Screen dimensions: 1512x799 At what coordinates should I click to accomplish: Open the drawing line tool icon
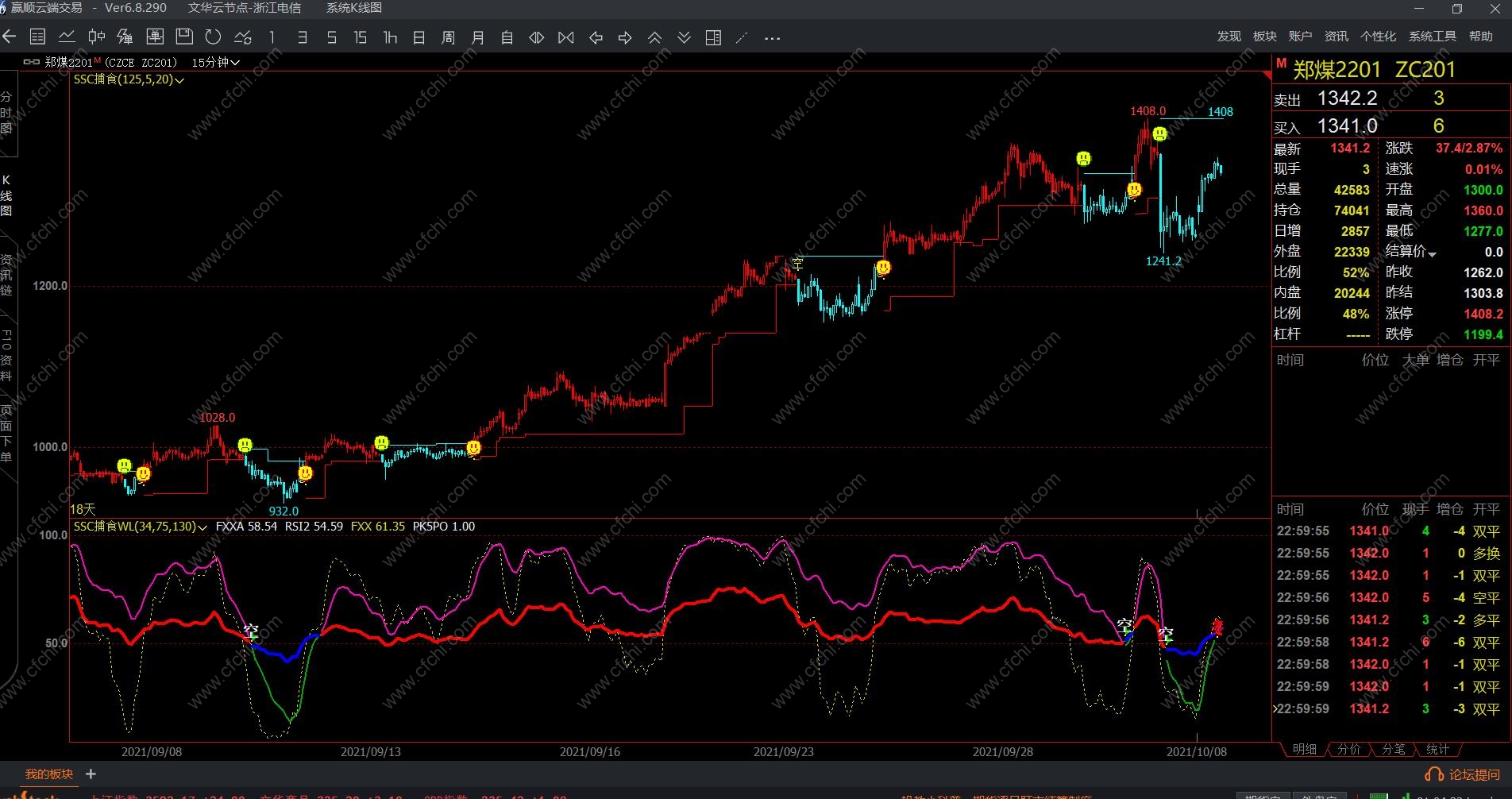click(742, 37)
